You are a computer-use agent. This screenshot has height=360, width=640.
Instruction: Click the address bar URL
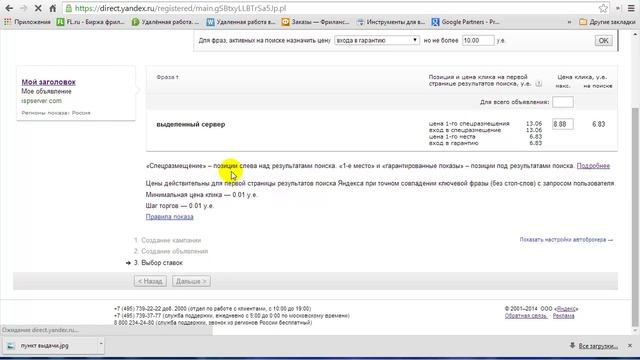[180, 8]
